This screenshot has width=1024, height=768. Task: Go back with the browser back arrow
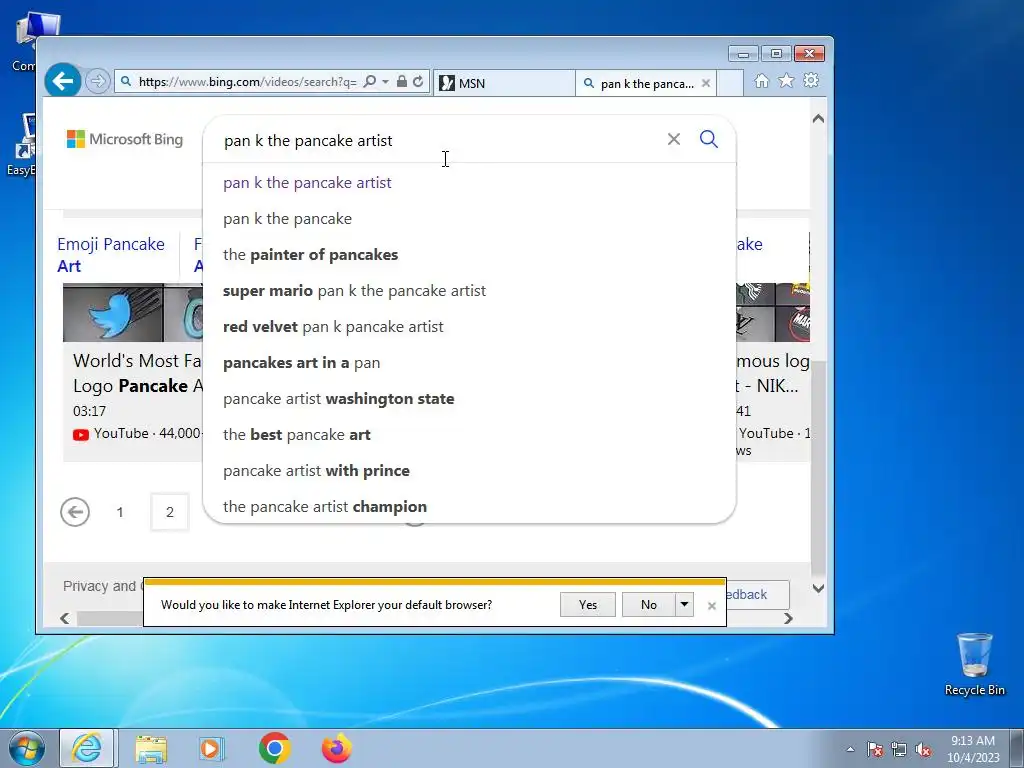[x=63, y=81]
